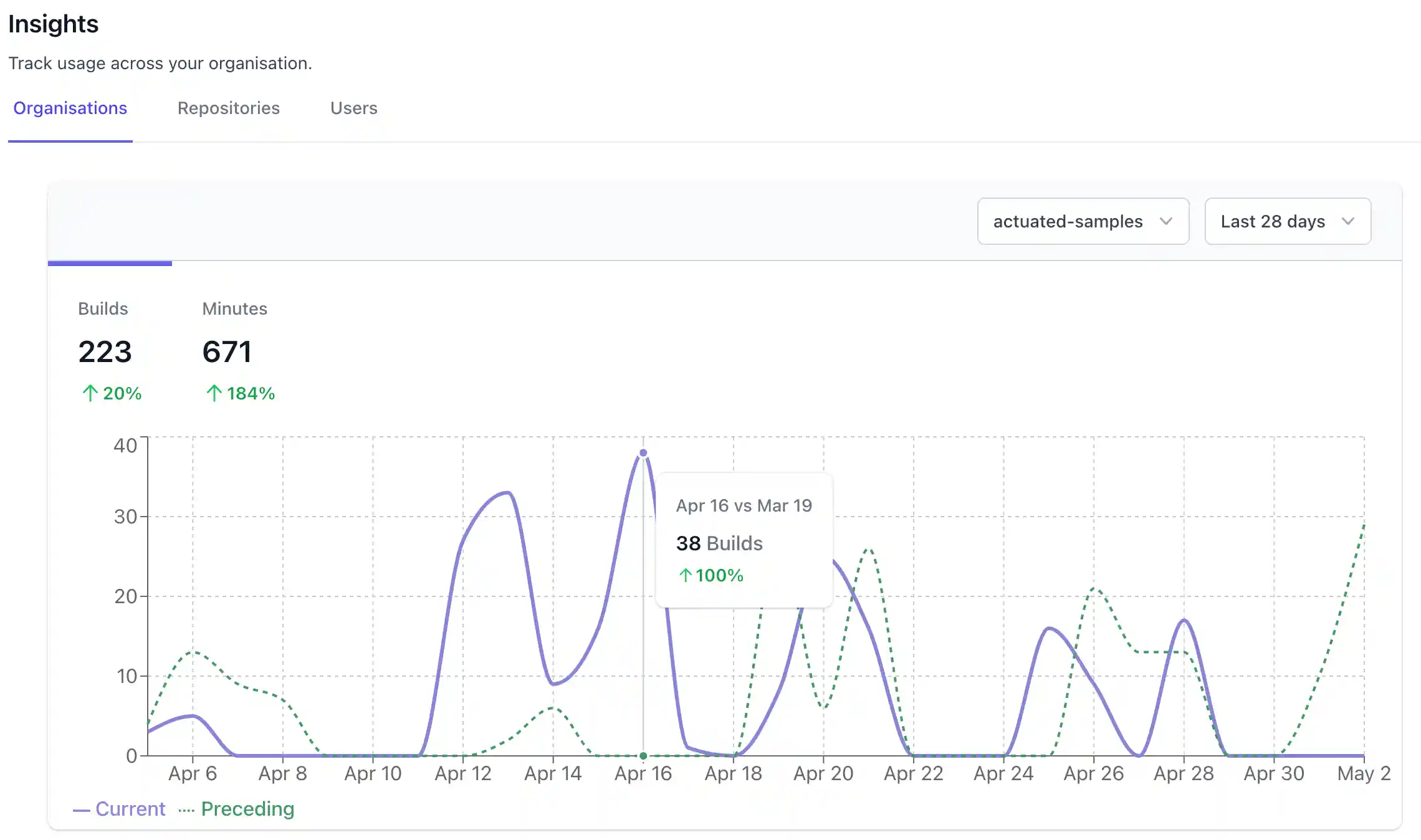Open the Repositories tab

click(228, 108)
